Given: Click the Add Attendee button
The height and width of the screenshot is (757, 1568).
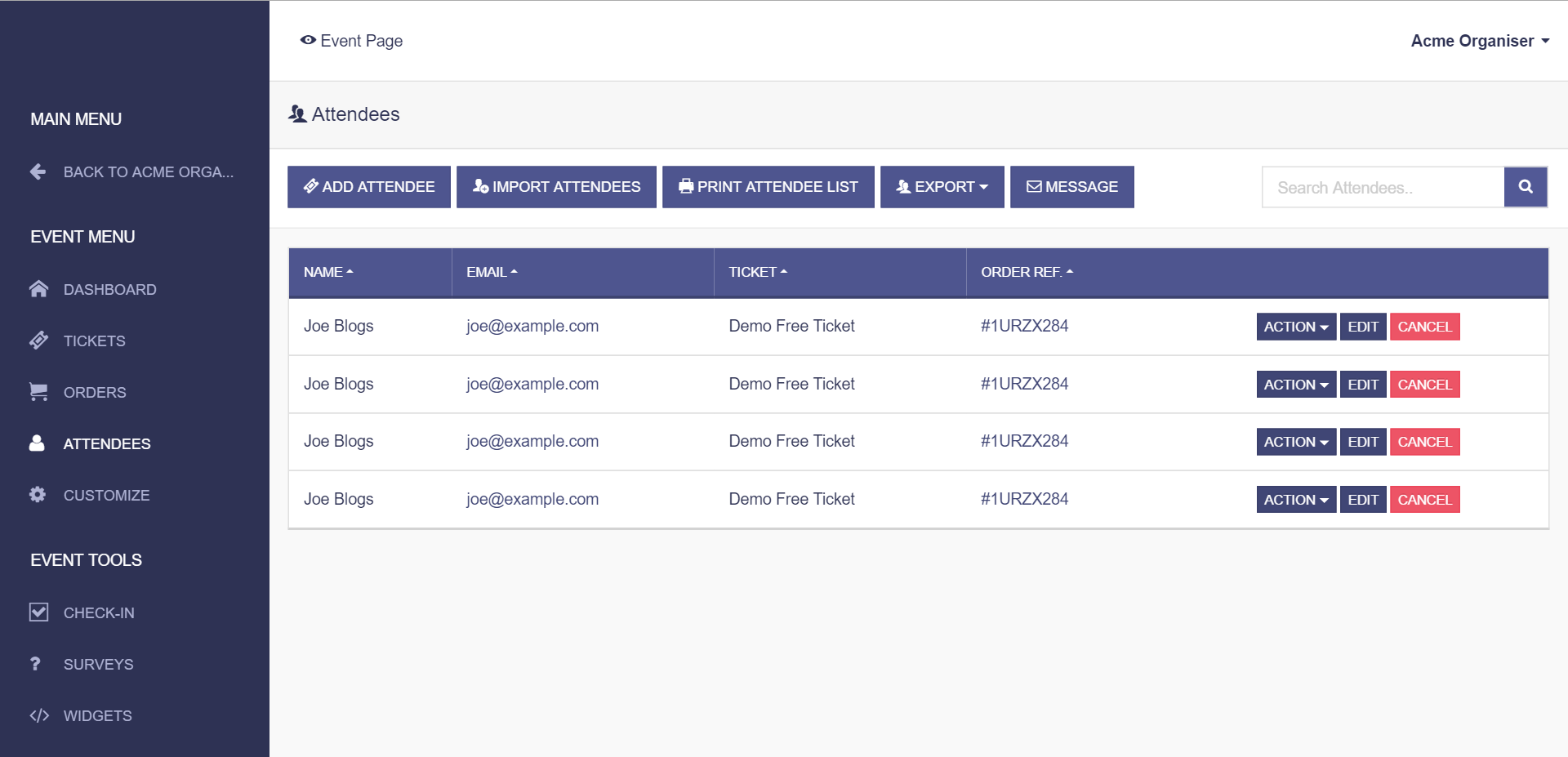Looking at the screenshot, I should pyautogui.click(x=369, y=187).
